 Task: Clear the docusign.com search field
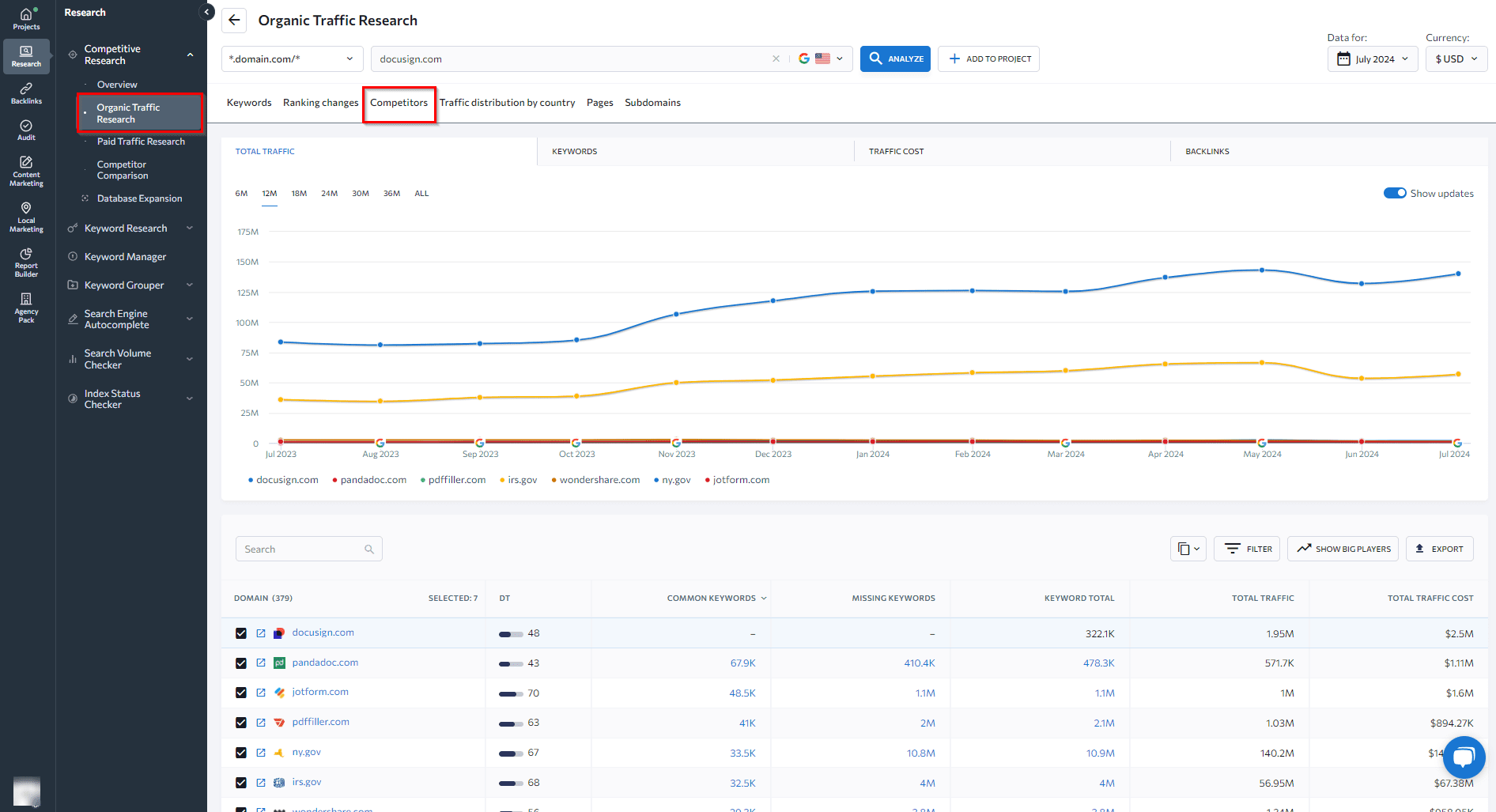pos(776,59)
